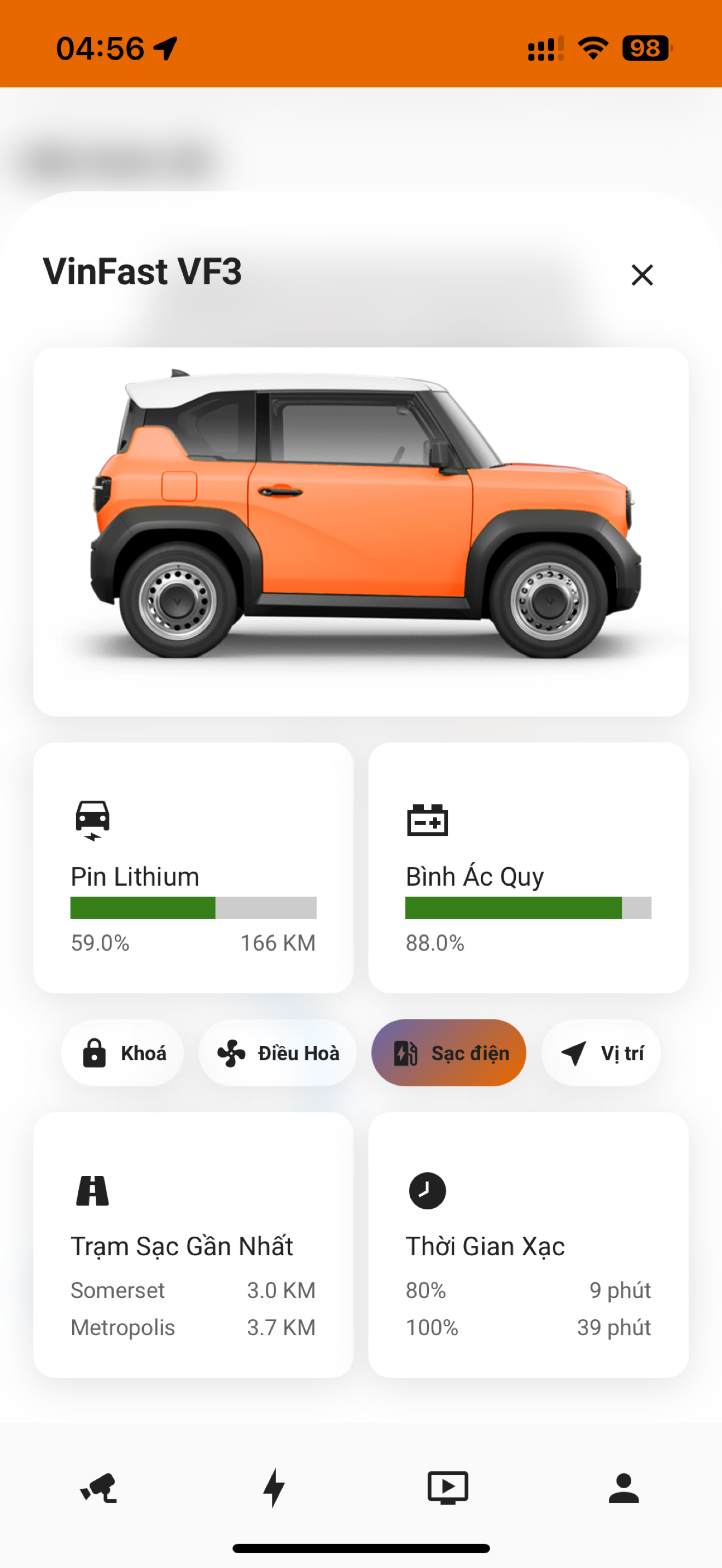
Task: Open the user profile tab icon
Action: [x=624, y=1488]
